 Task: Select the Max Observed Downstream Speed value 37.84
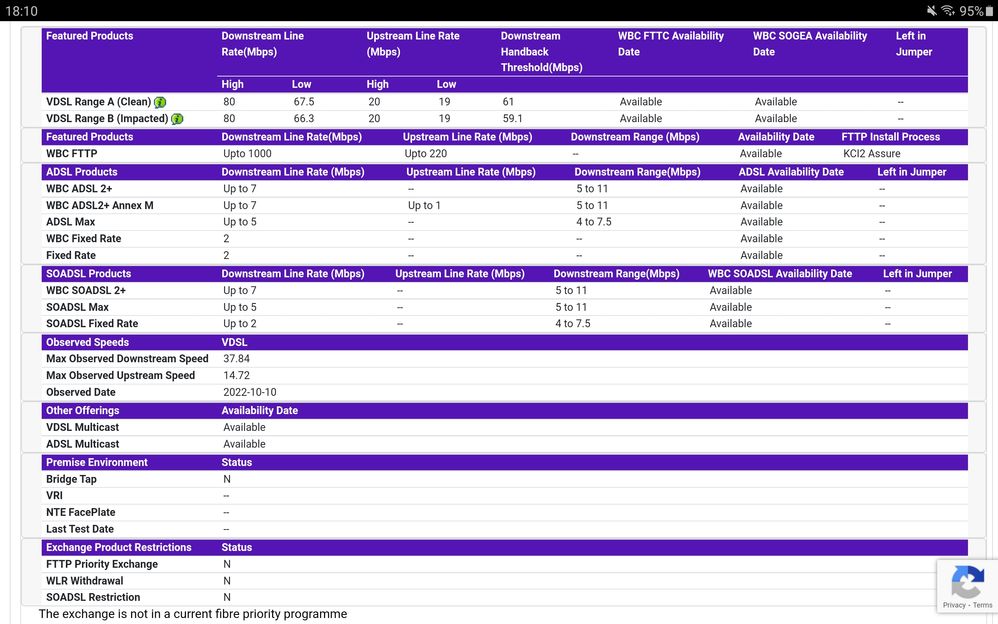236,359
